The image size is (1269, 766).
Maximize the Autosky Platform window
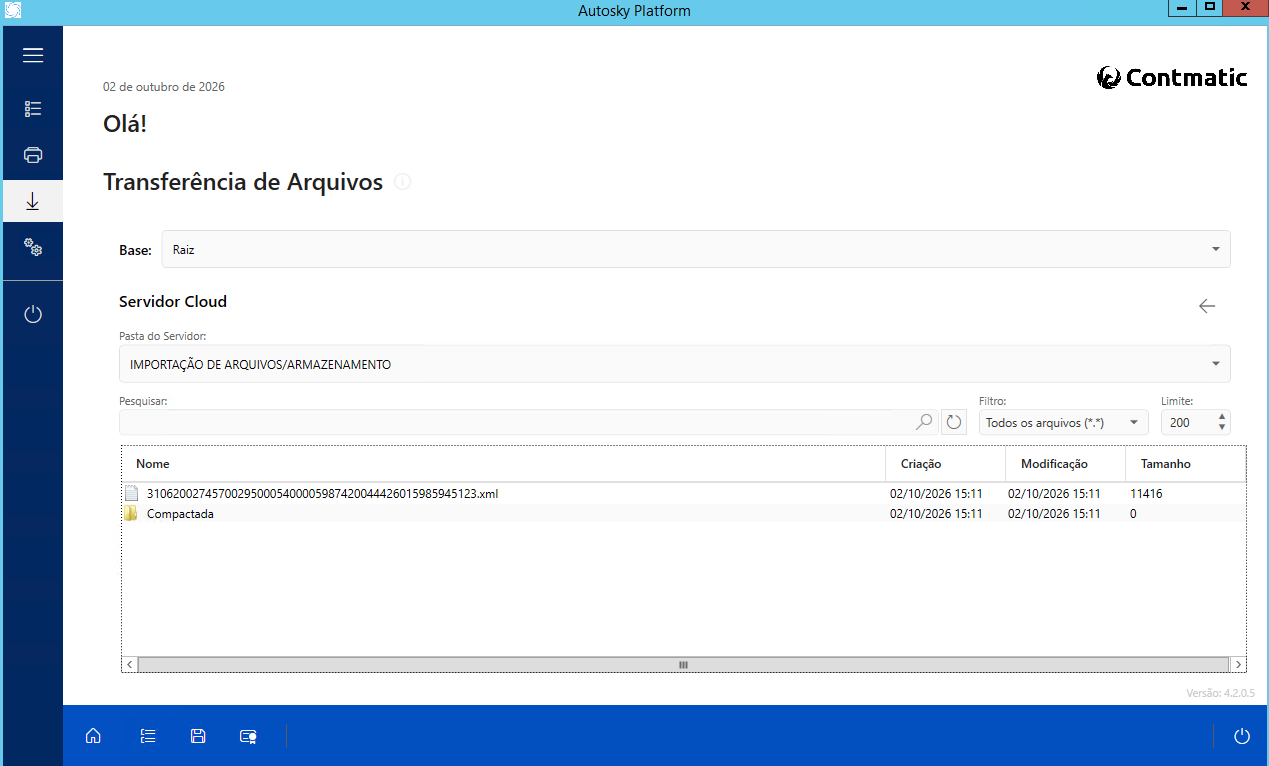[x=1210, y=7]
